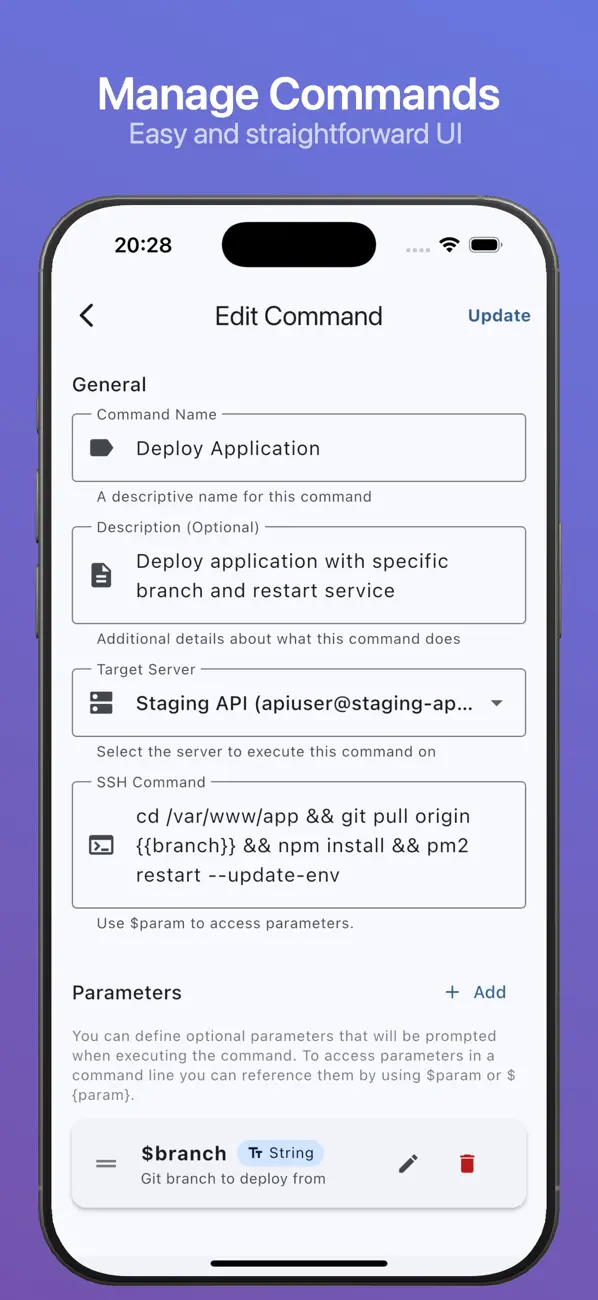Click the drag handle of the $branch parameter

[x=105, y=1163]
